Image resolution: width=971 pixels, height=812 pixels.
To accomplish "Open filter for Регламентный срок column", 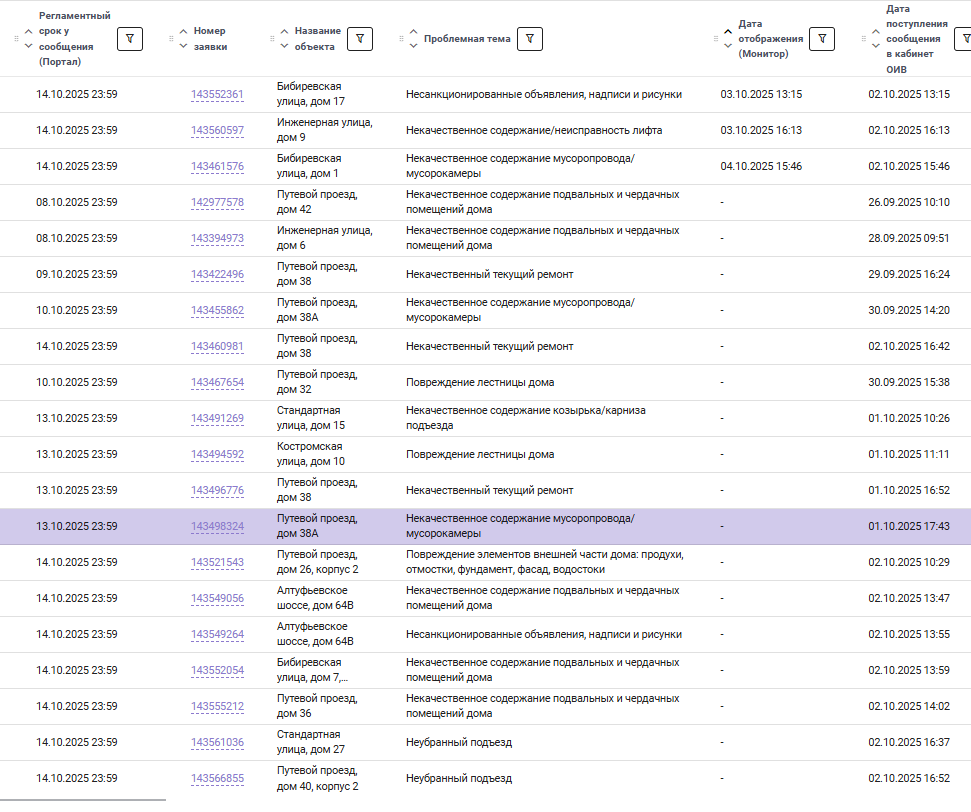I will (x=130, y=38).
